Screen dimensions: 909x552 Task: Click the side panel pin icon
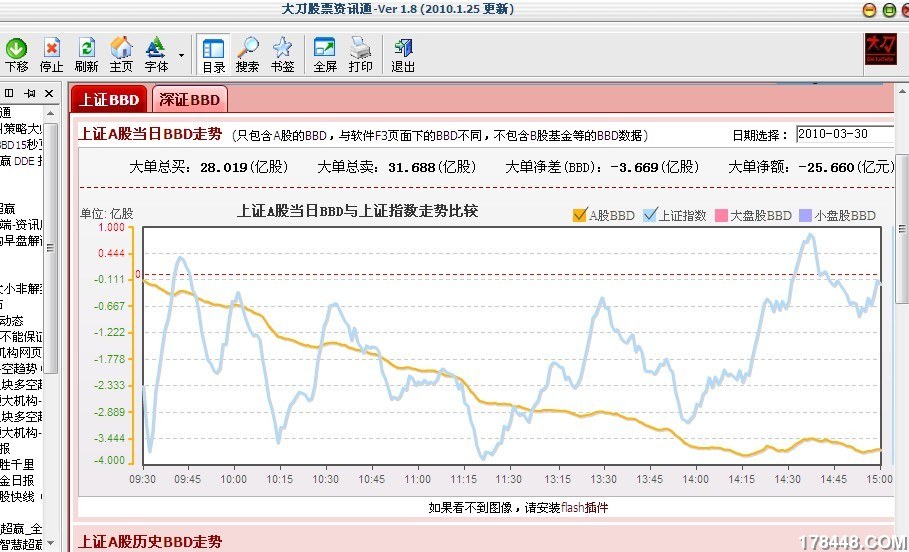[x=30, y=93]
